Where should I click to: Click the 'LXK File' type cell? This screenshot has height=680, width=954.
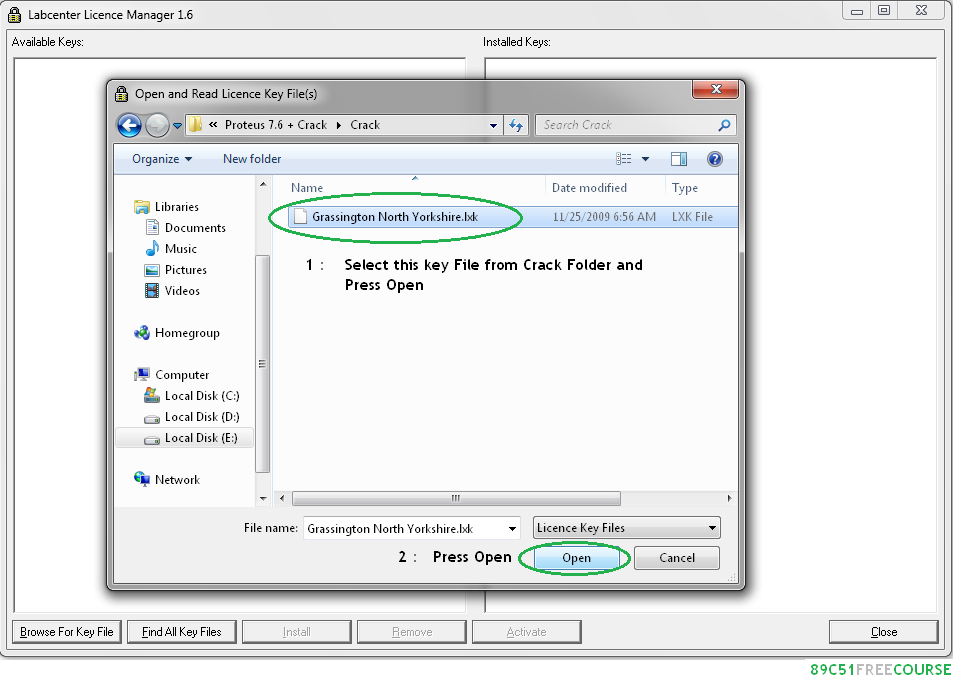coord(692,217)
